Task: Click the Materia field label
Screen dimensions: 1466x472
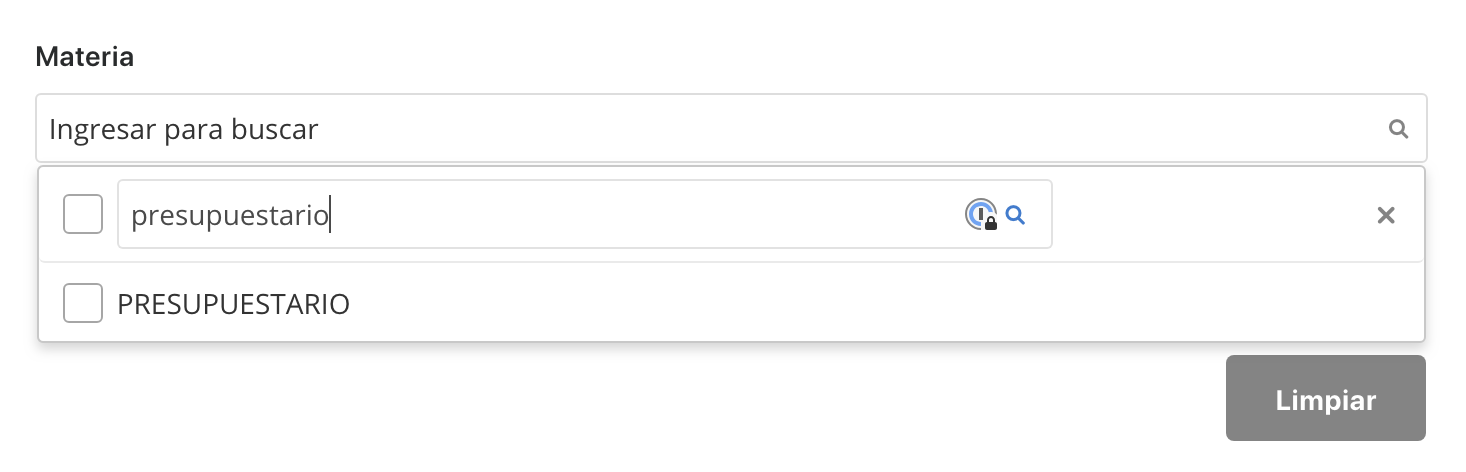Action: point(85,57)
